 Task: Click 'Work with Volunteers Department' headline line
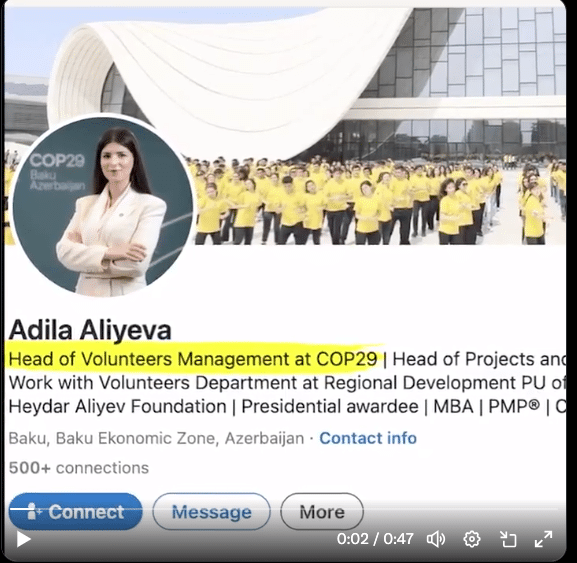(153, 383)
